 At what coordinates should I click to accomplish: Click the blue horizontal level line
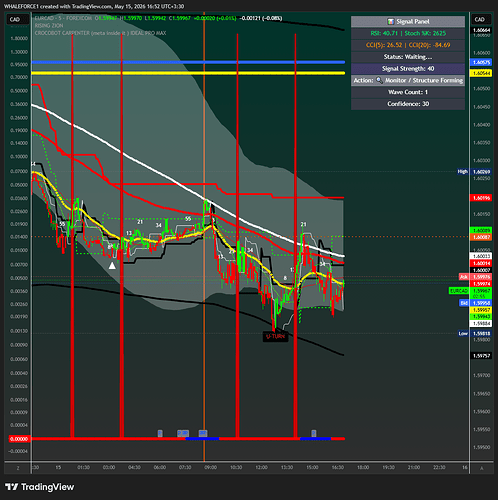188,62
